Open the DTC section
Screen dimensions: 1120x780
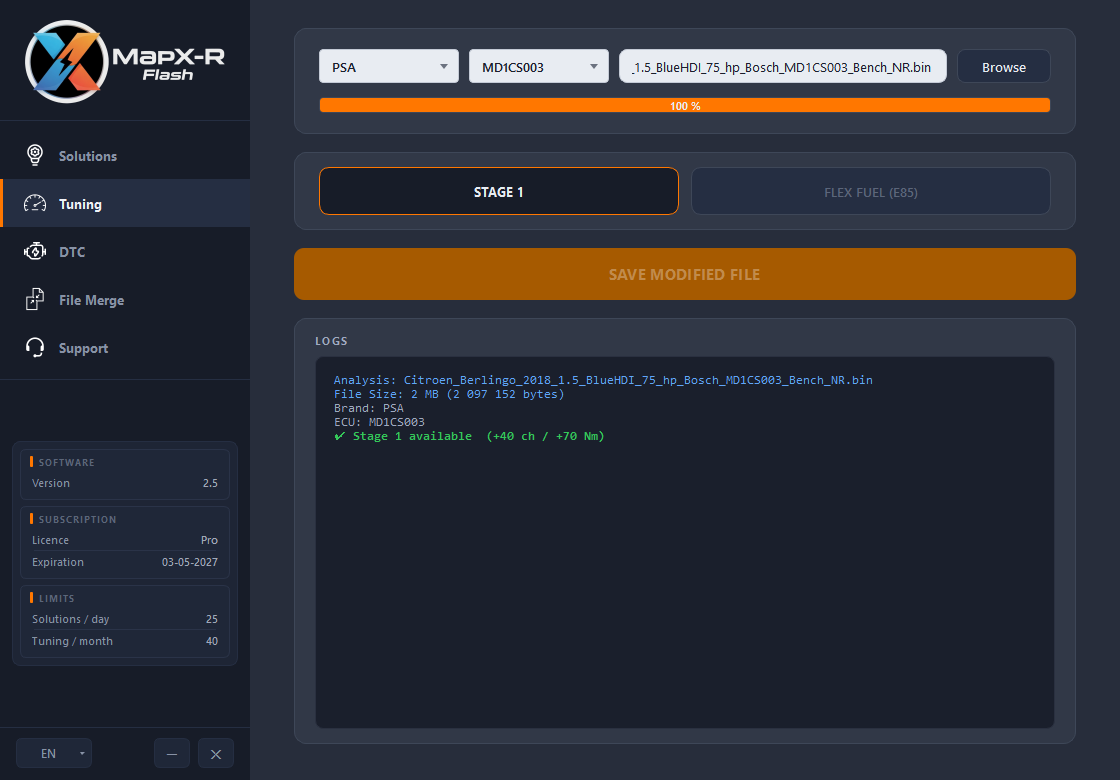point(125,251)
